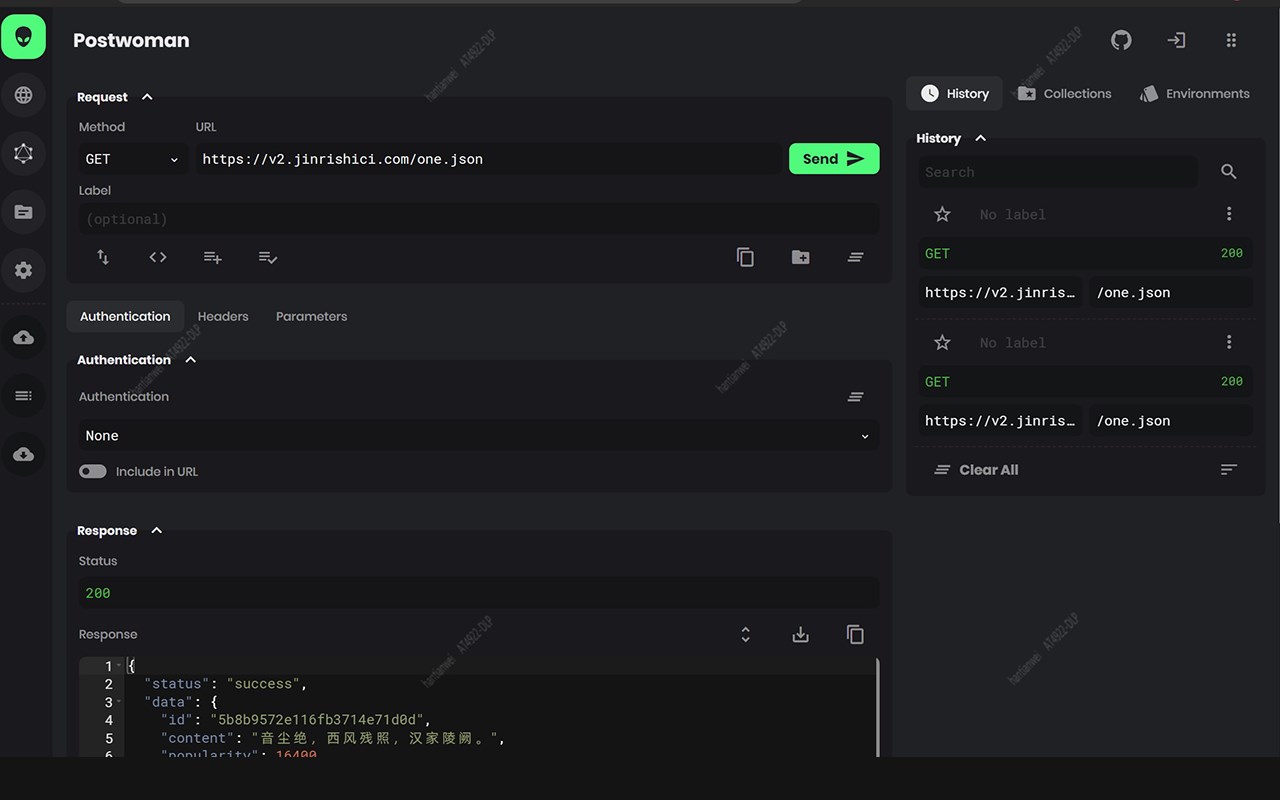Click the cloud upload icon in sidebar
1280x800 pixels.
click(24, 338)
